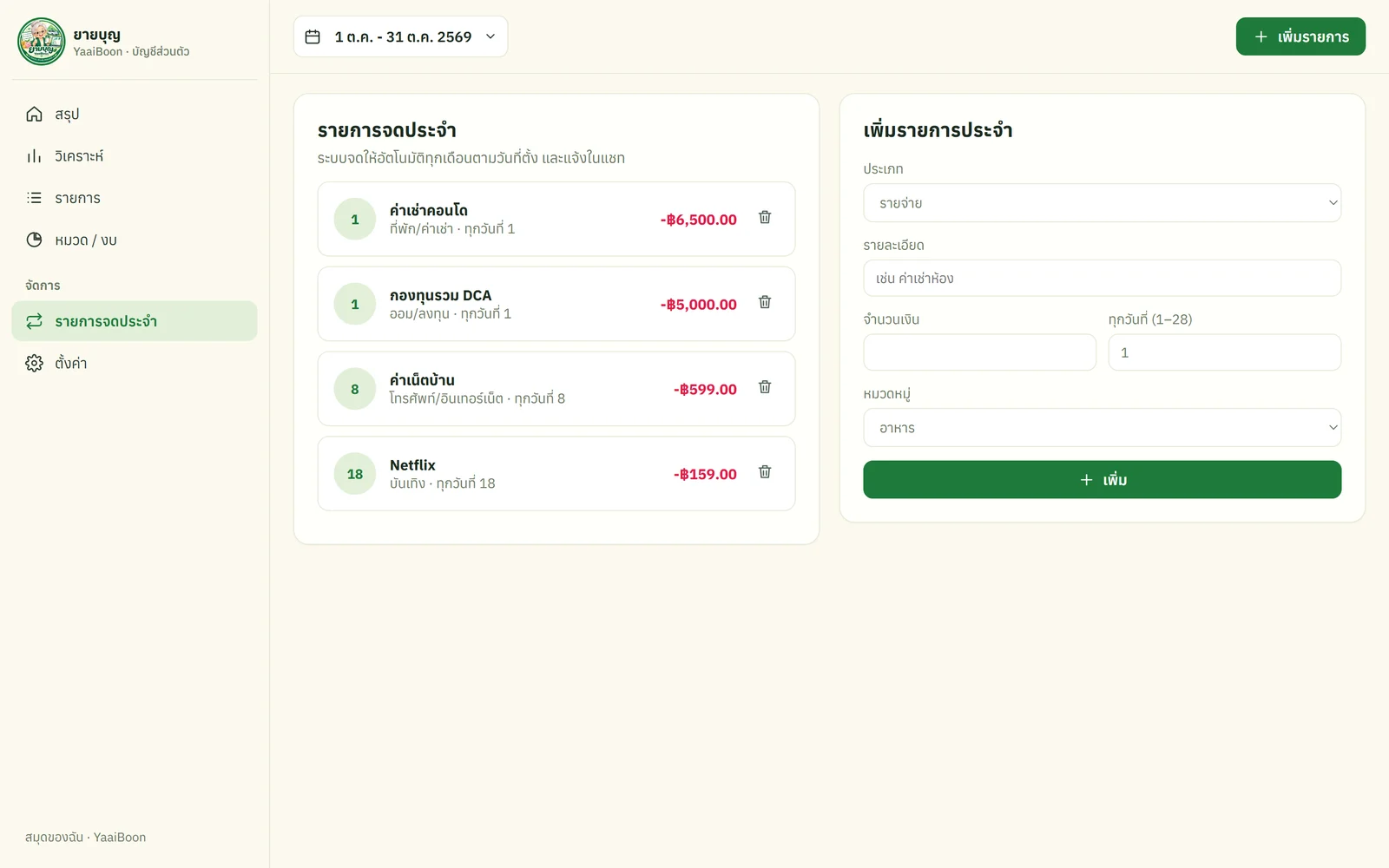Select รายการจดประจำ in the sidebar
This screenshot has width=1389, height=868.
(x=135, y=321)
